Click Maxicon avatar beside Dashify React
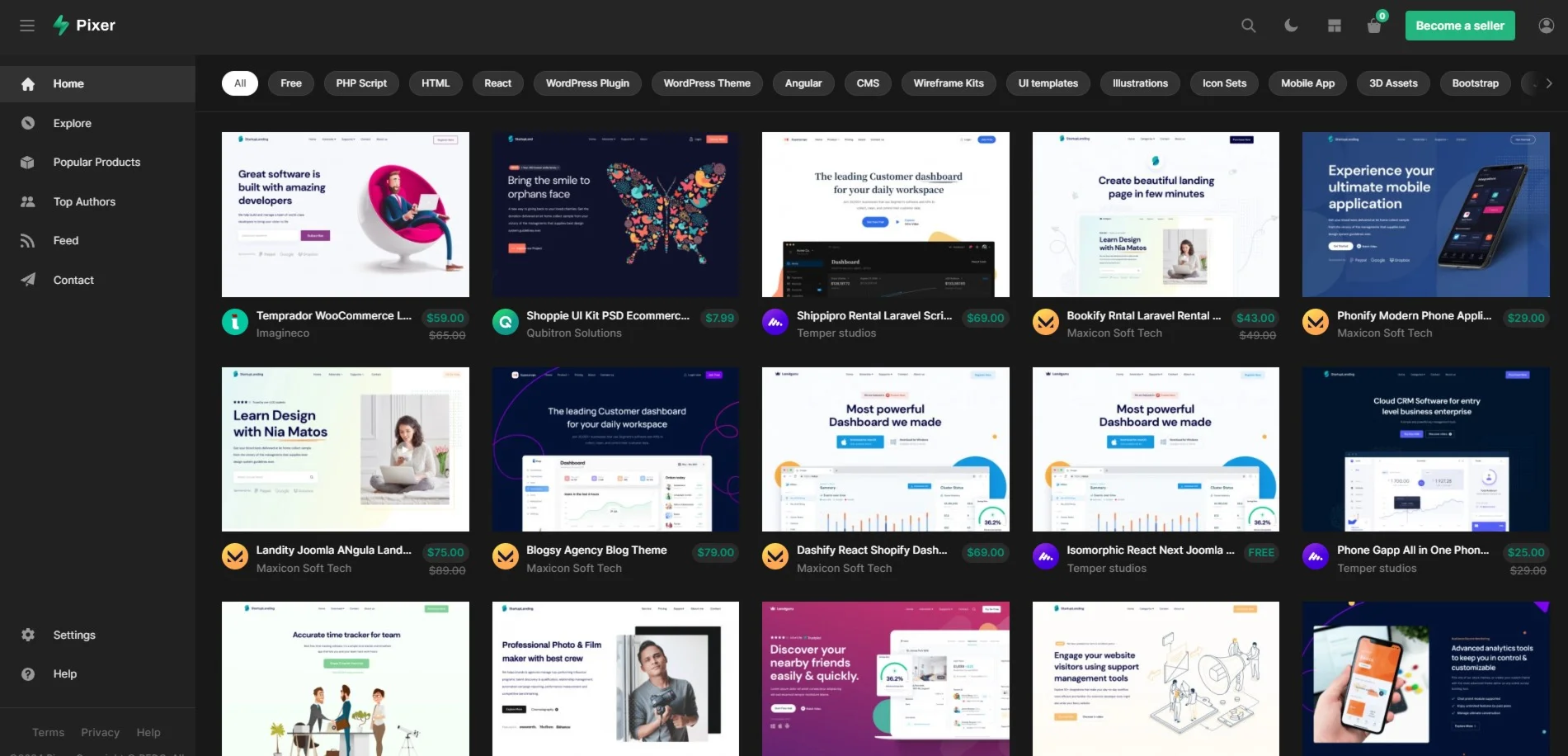 tap(775, 556)
